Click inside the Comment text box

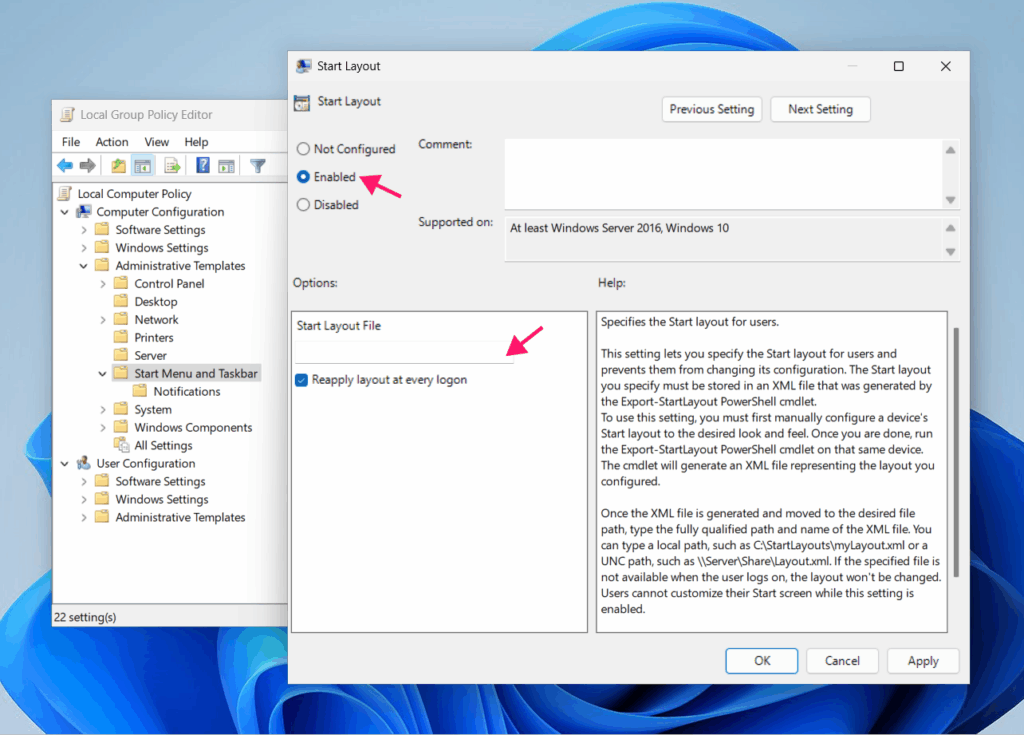pos(722,174)
